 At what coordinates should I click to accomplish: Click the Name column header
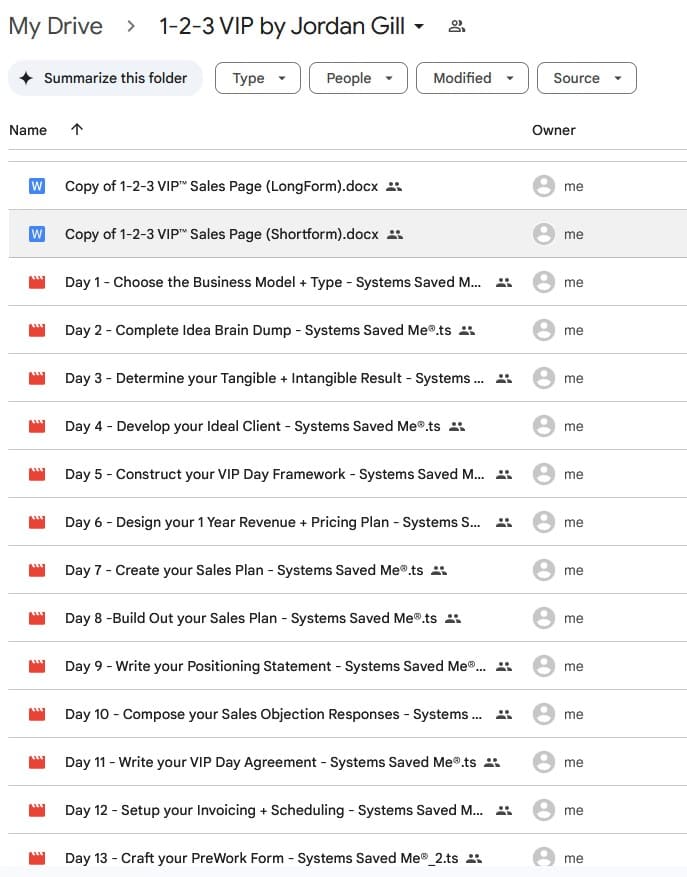click(28, 130)
